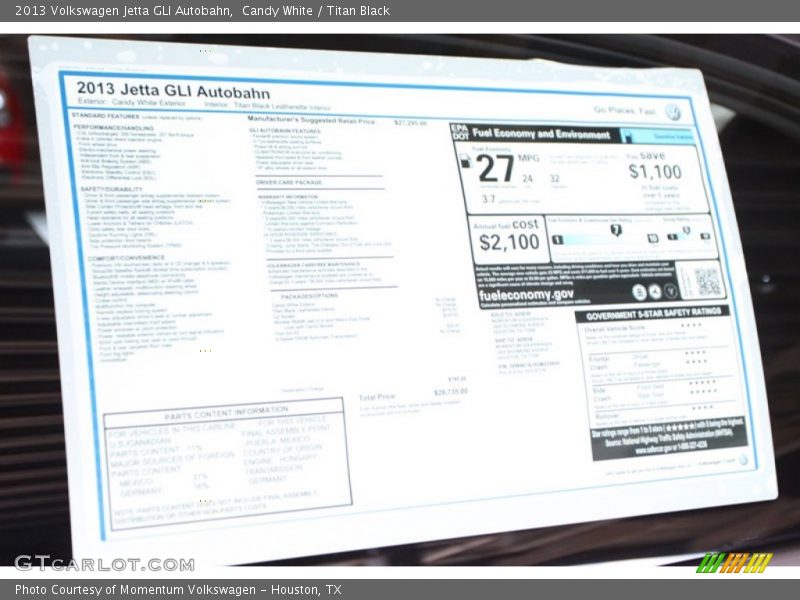Click the 'Total Price' label
800x600 pixels.
click(377, 397)
